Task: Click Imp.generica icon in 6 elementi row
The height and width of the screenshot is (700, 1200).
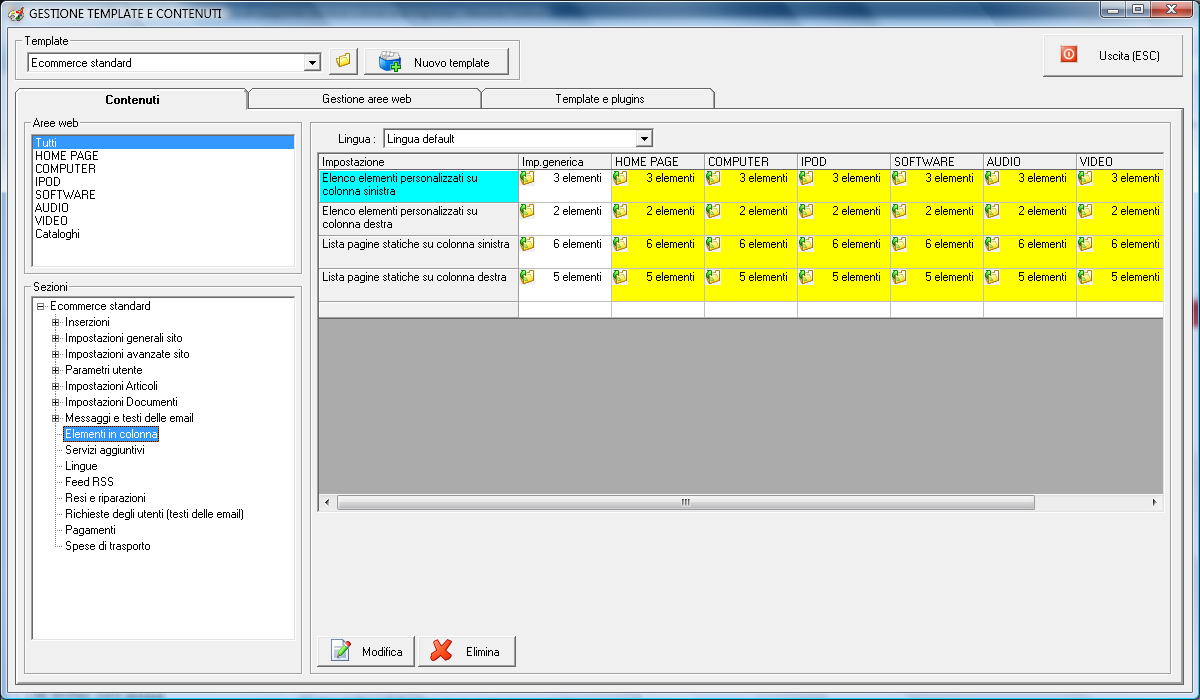Action: pyautogui.click(x=527, y=244)
